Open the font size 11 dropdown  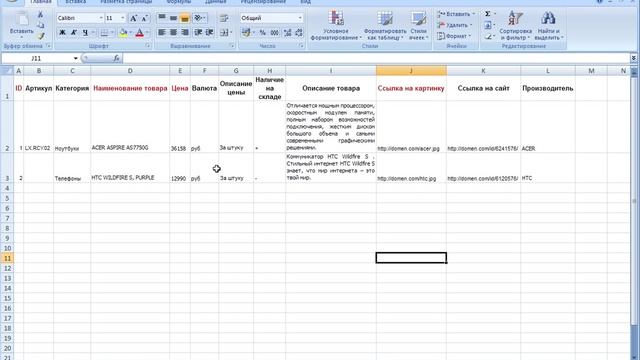coord(122,18)
